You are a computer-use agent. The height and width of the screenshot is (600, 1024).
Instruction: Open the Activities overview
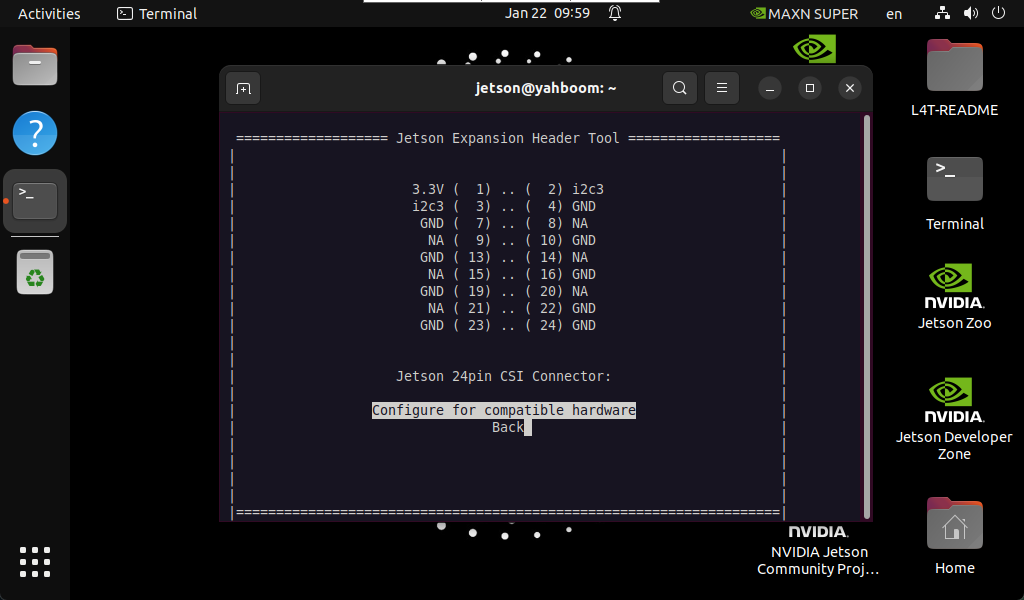(x=49, y=14)
